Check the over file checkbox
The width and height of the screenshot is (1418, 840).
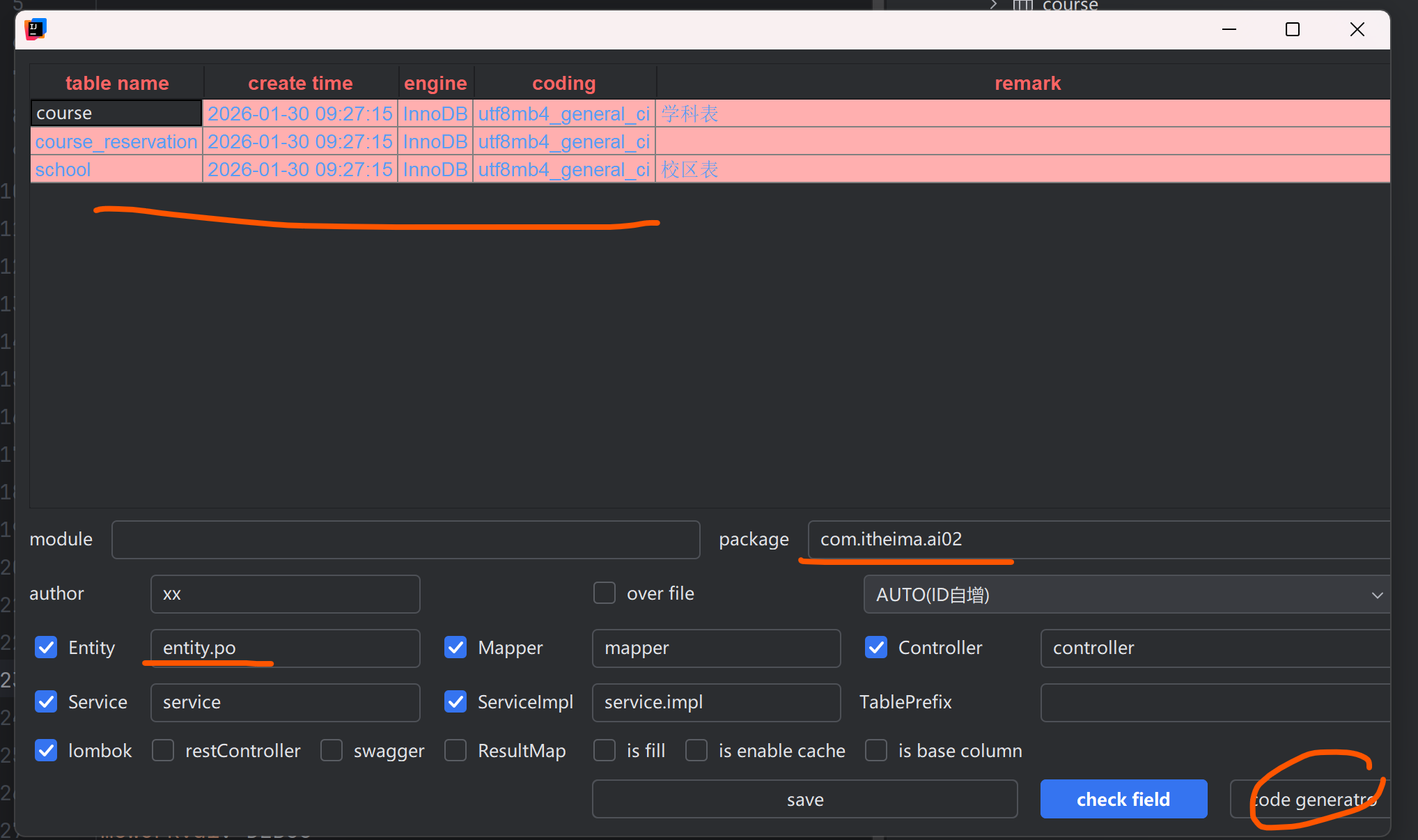pyautogui.click(x=604, y=593)
